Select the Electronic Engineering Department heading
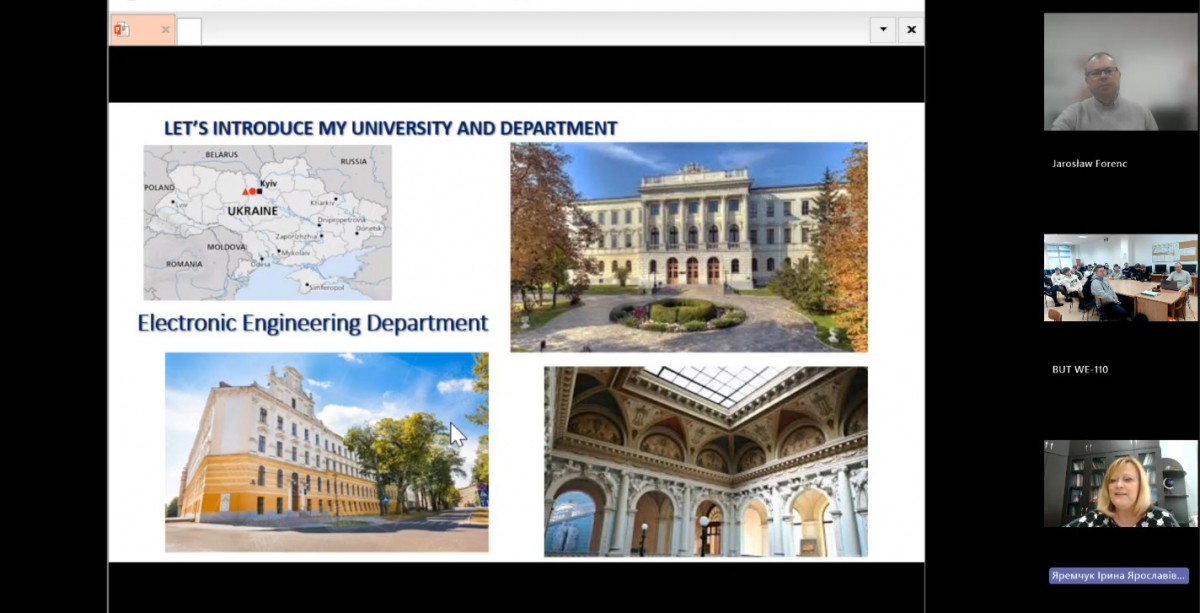 point(313,323)
